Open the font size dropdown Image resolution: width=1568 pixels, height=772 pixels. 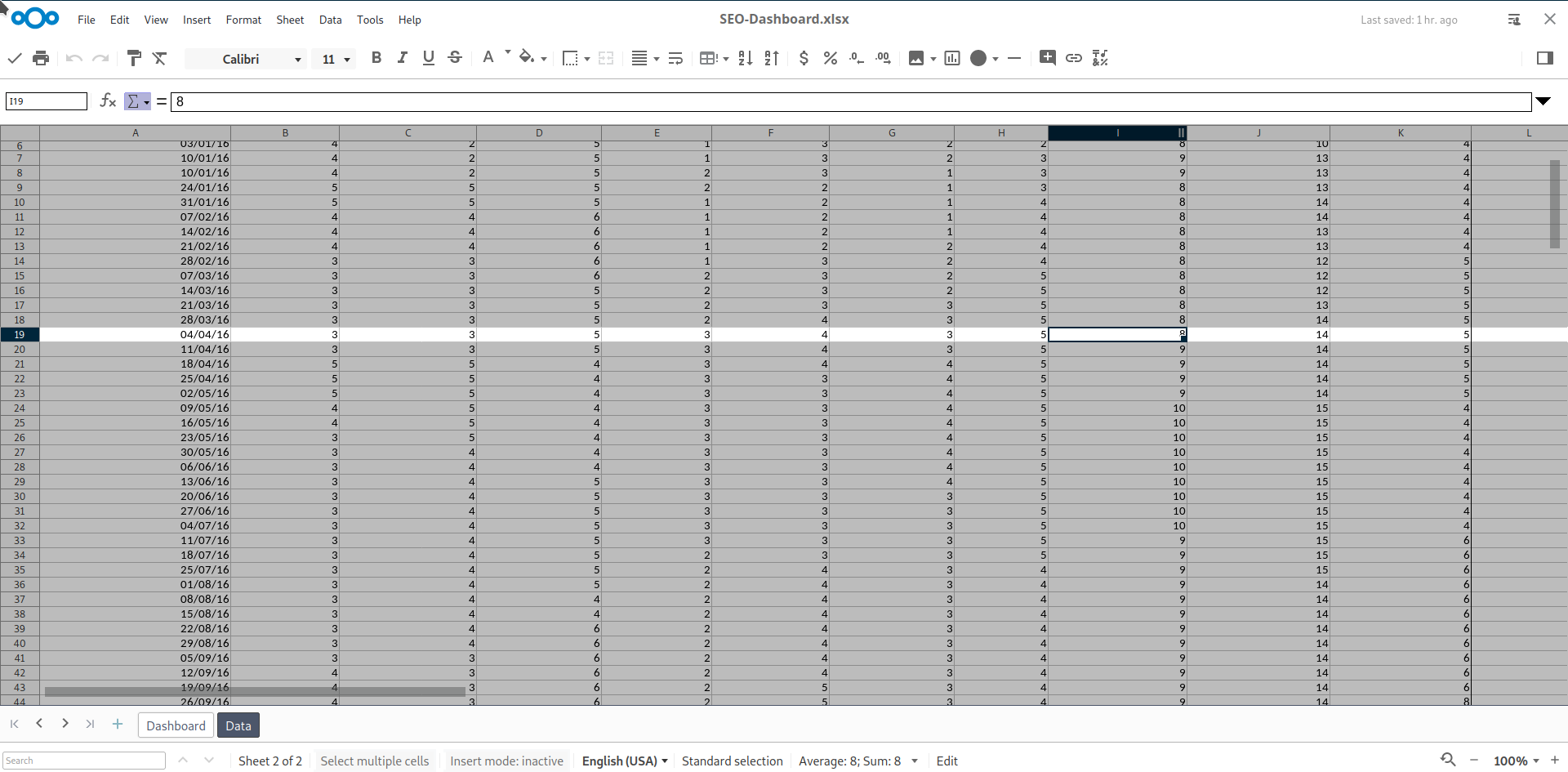[x=345, y=59]
